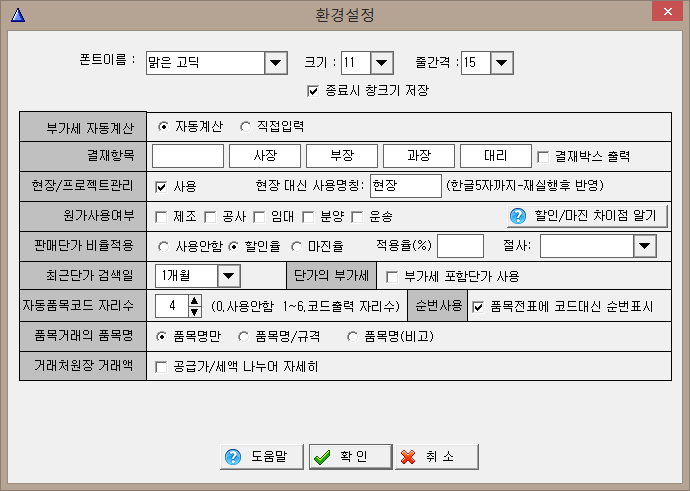Click the 대리 approval field
The width and height of the screenshot is (690, 491).
tap(496, 156)
